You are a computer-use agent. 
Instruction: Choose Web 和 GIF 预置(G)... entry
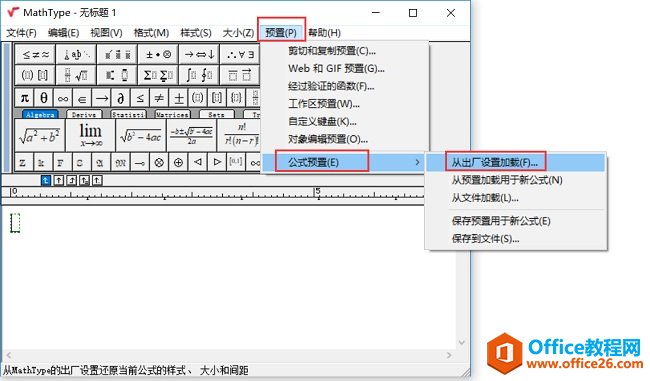coord(345,69)
